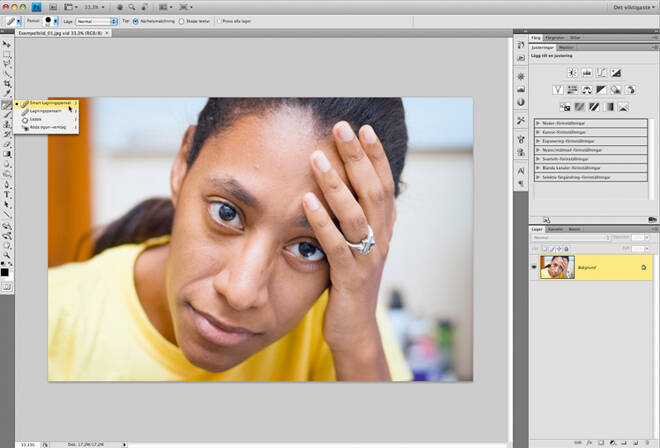The height and width of the screenshot is (448, 660).
Task: Switch to the Kanaler tab
Action: tap(554, 229)
